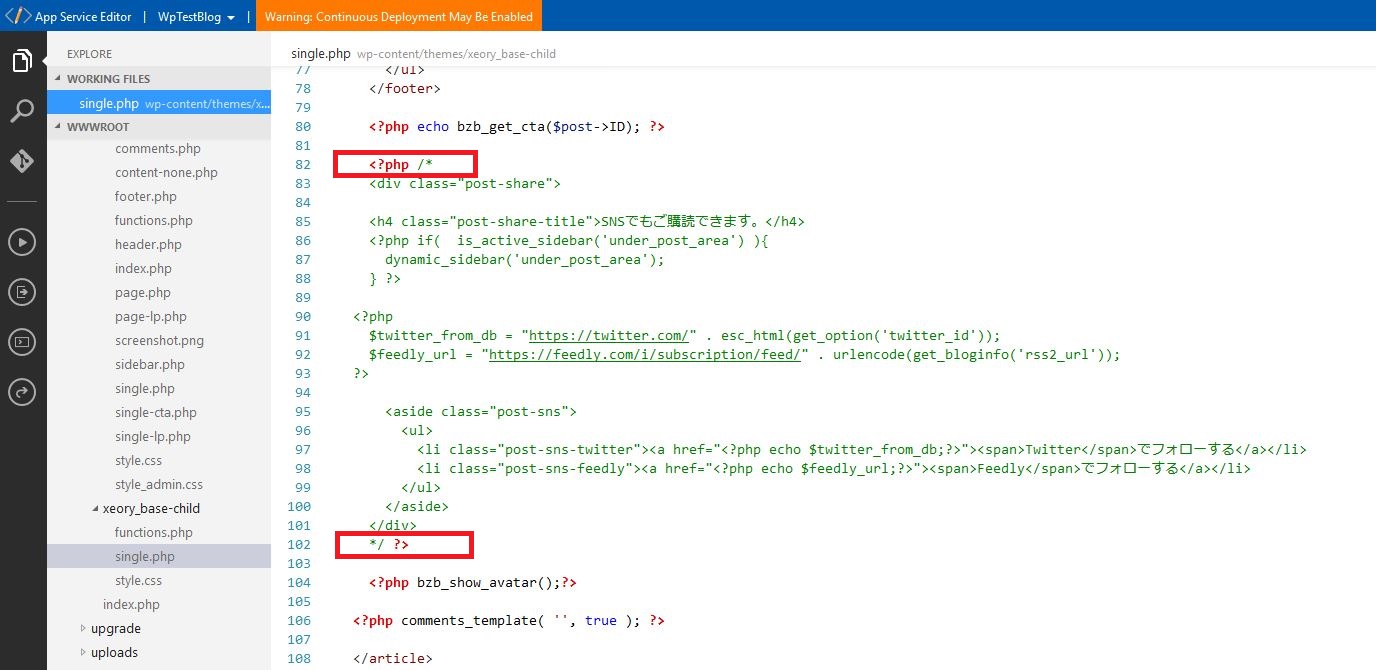Click the Continuous Deployment warning banner

pos(400,16)
